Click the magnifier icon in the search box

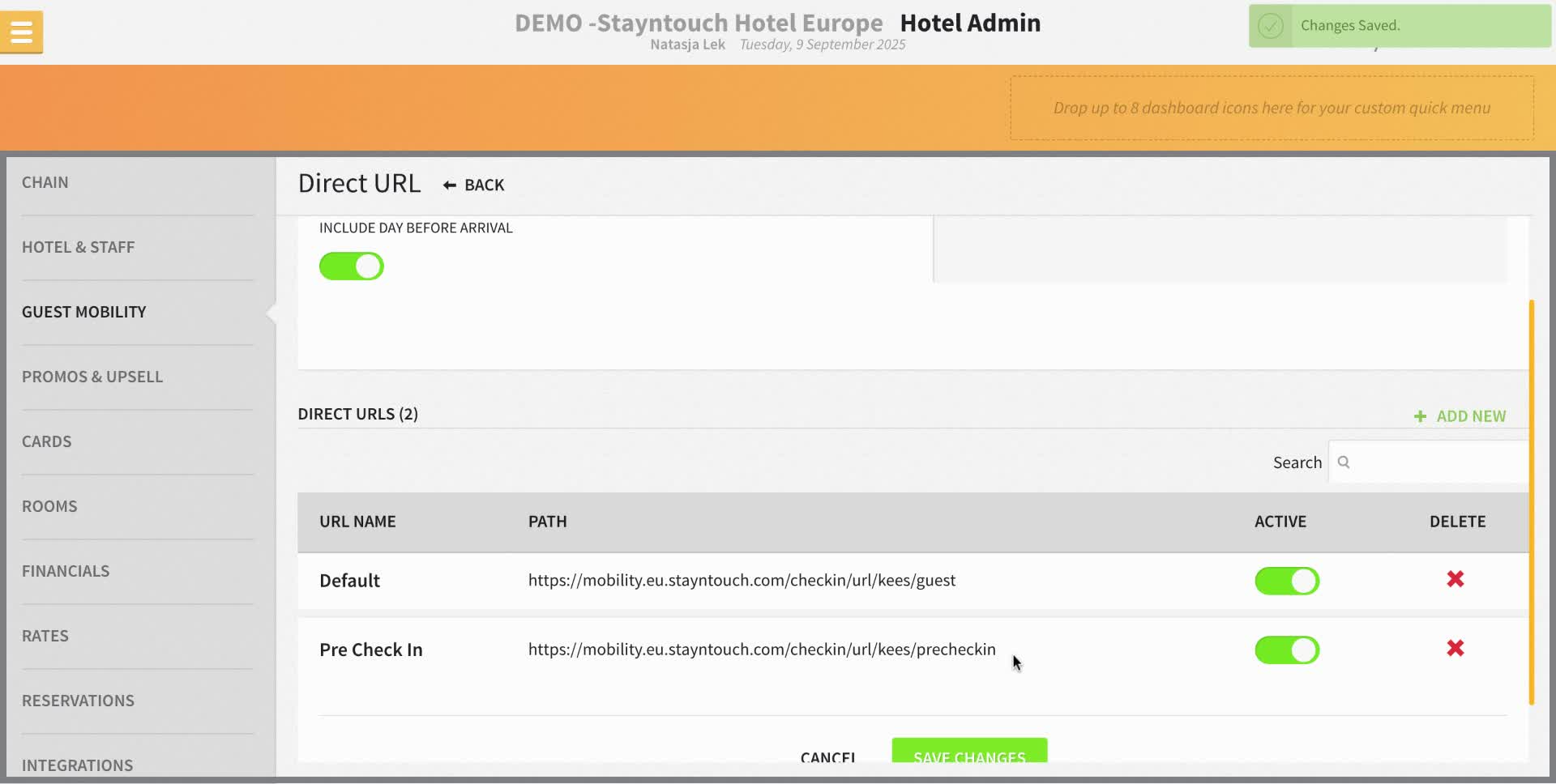click(x=1344, y=462)
